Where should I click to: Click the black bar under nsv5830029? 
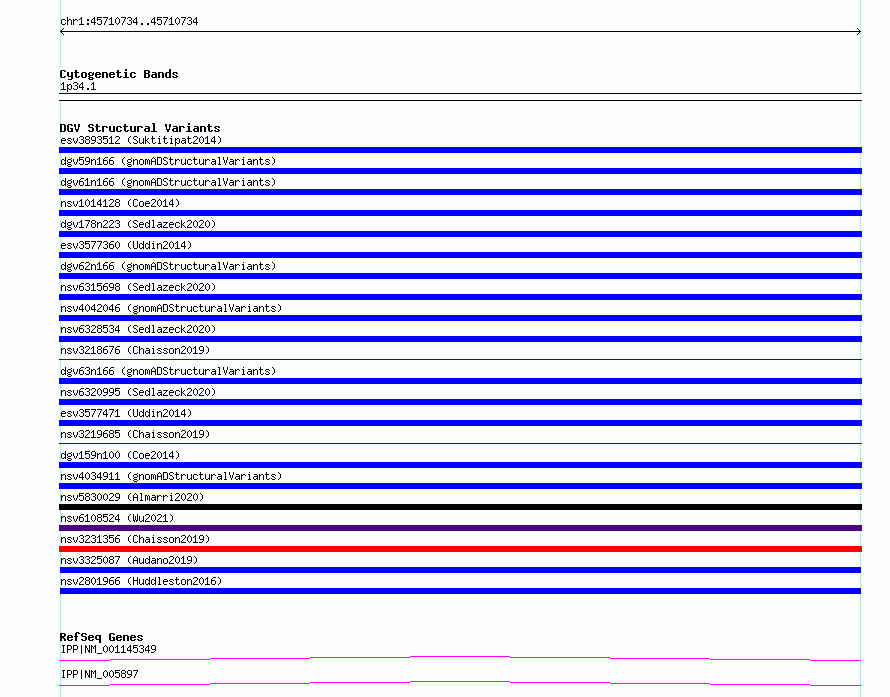click(460, 507)
